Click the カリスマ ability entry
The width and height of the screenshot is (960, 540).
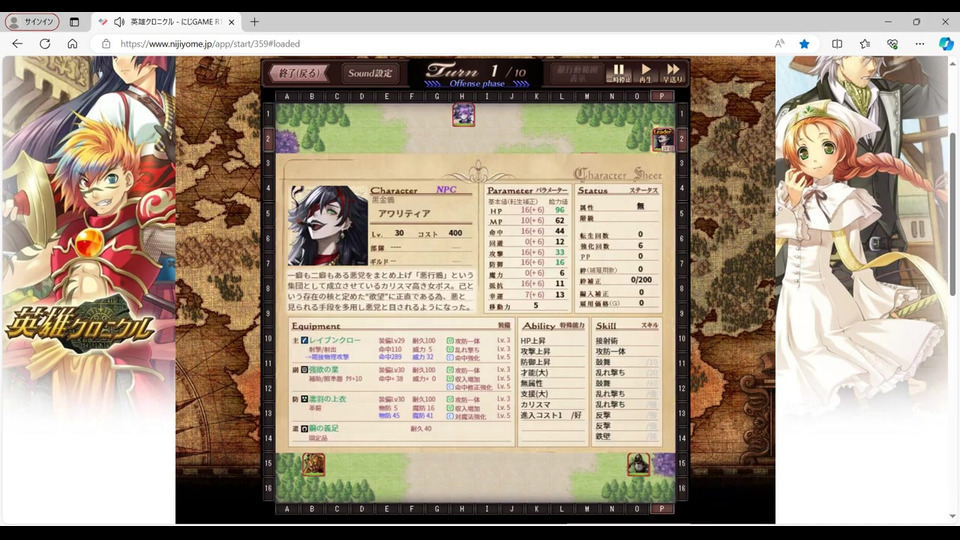(x=535, y=405)
